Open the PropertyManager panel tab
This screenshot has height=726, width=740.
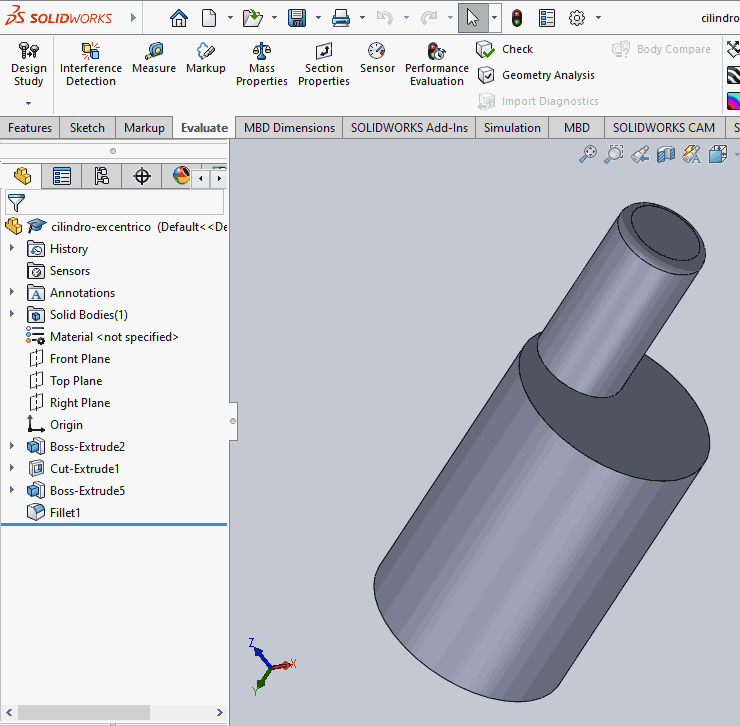[62, 177]
